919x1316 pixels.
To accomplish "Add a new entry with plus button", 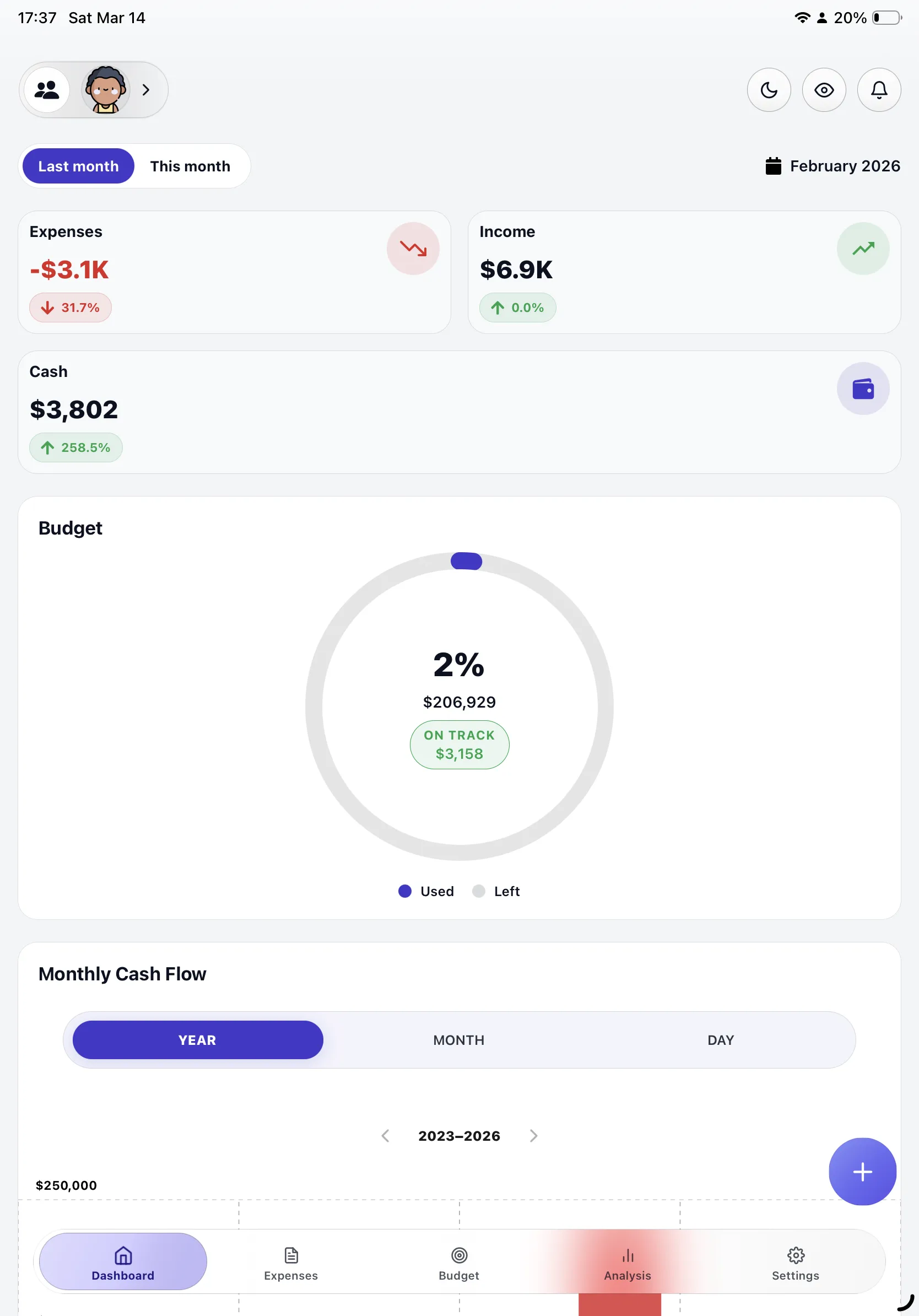I will (x=862, y=1172).
